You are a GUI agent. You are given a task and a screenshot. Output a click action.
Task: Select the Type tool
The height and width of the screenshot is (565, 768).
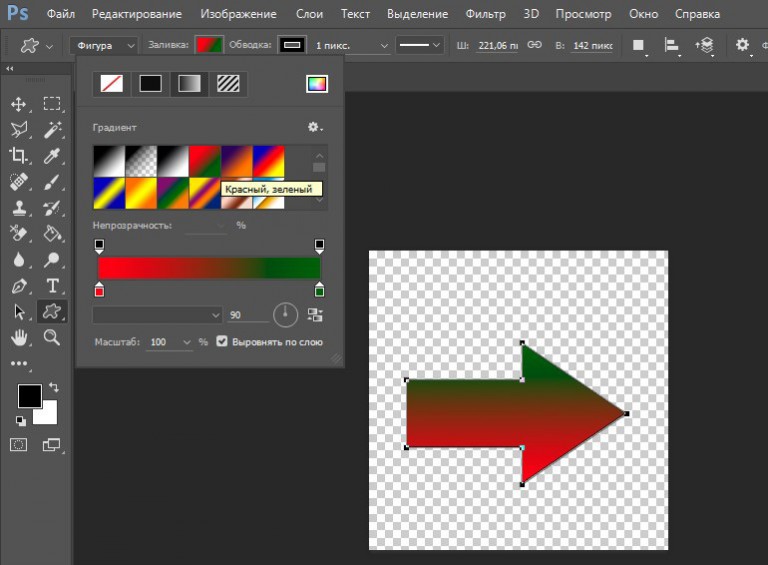[52, 285]
